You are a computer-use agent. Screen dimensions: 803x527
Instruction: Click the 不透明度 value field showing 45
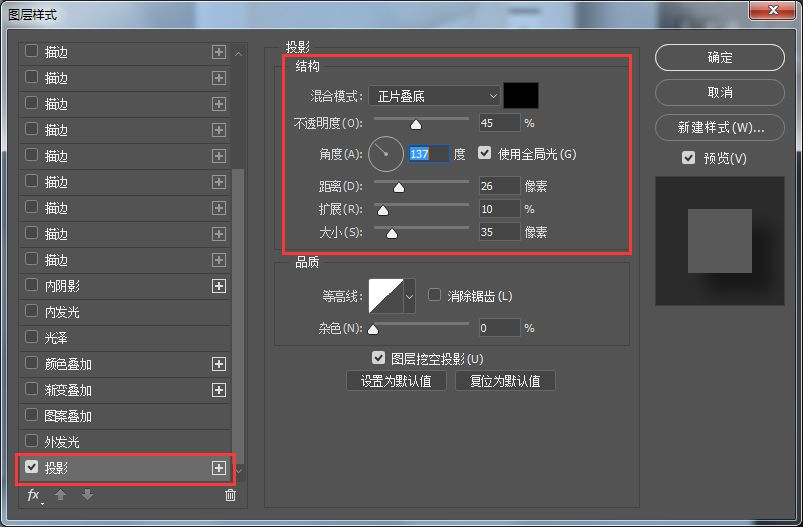pos(499,123)
